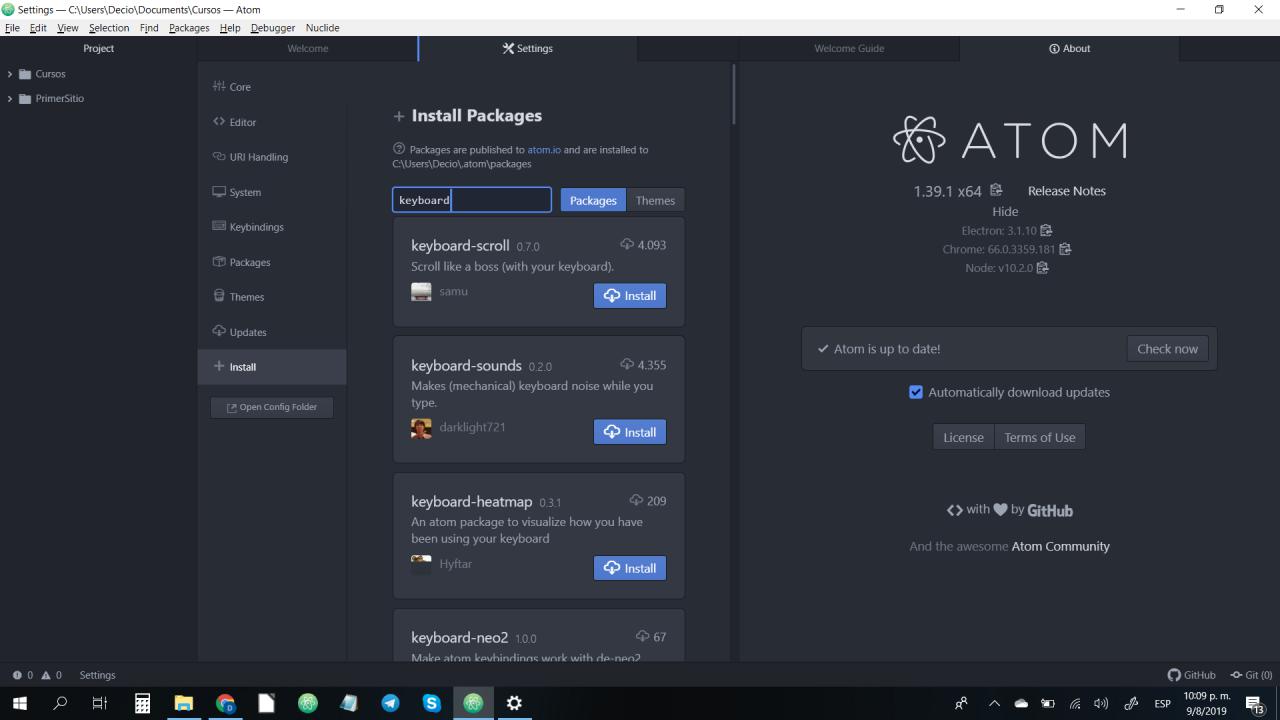1280x720 pixels.
Task: Expand the Cursos project folder
Action: pos(8,73)
